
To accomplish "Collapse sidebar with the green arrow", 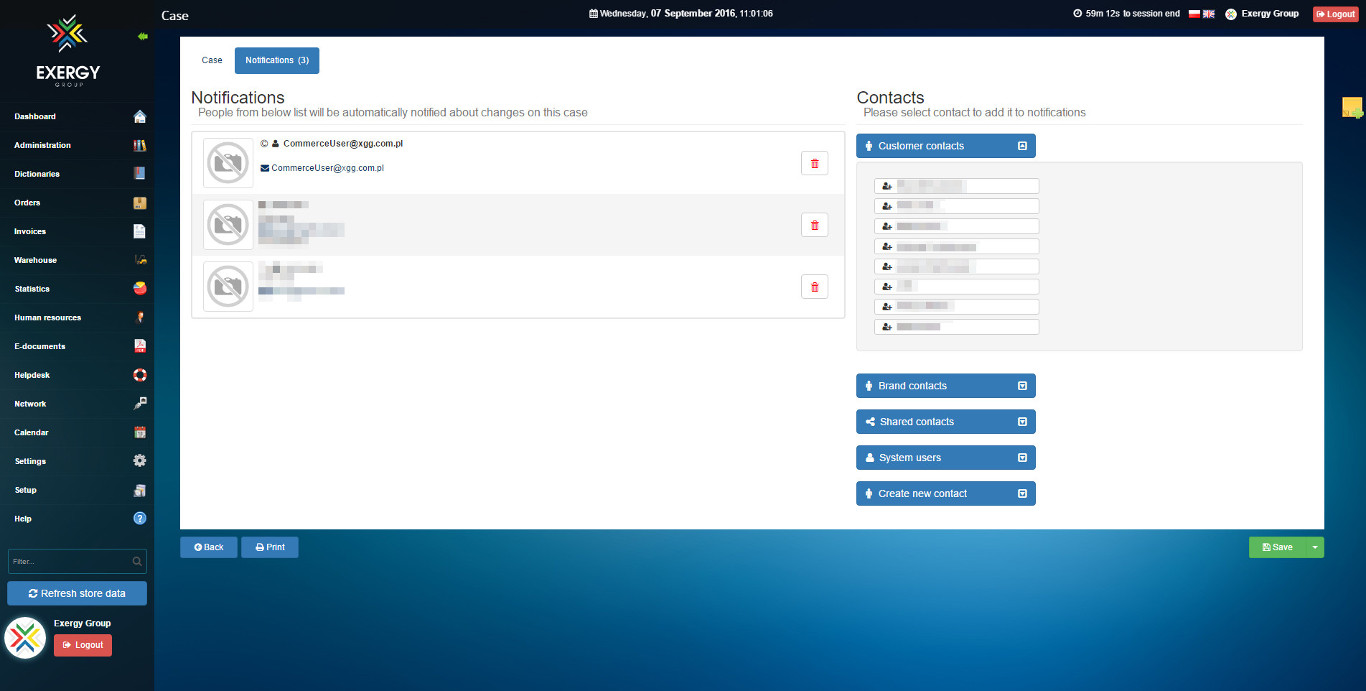I will pos(143,36).
